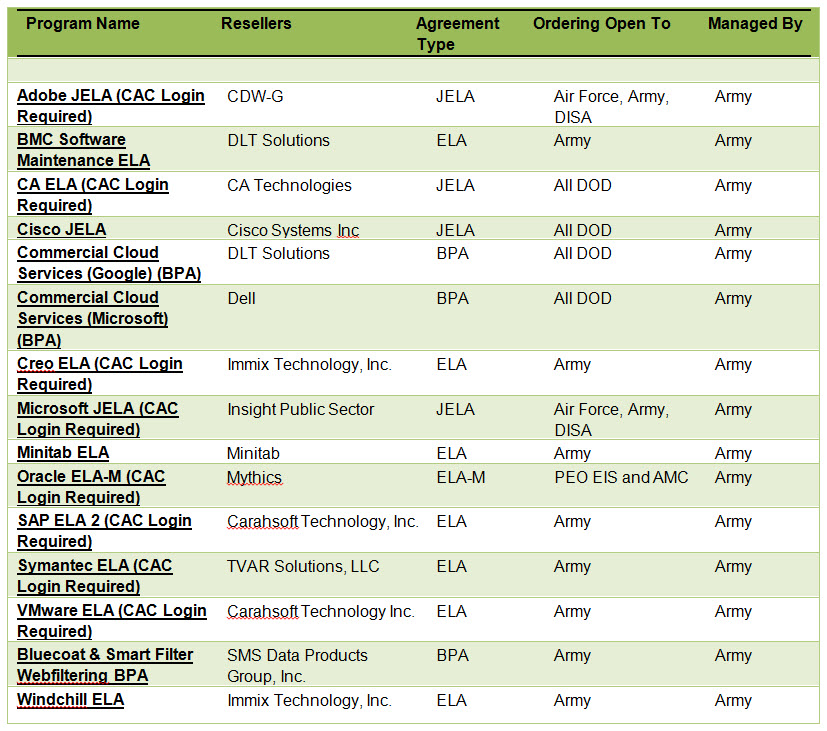Click the 'Minitab' reseller name cell
The width and height of the screenshot is (827, 731).
click(x=253, y=454)
